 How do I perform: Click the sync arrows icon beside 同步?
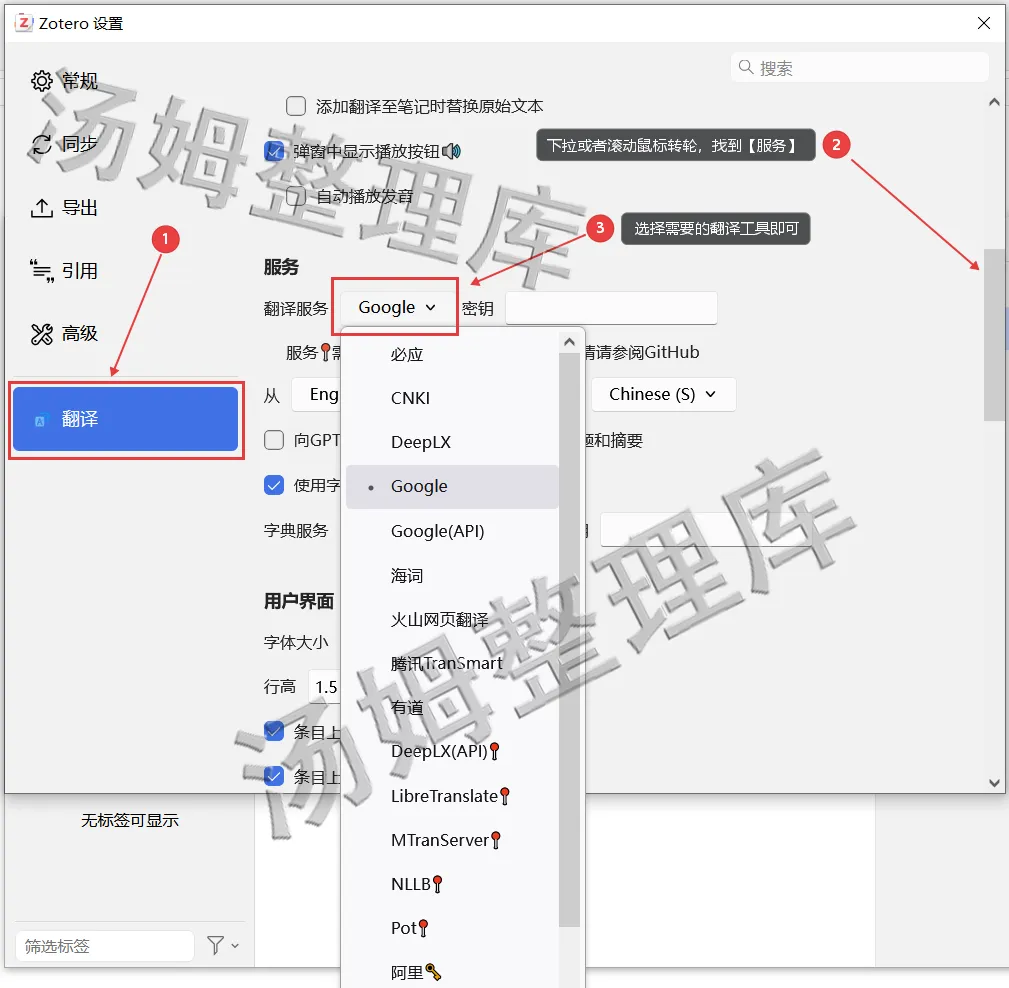click(42, 144)
